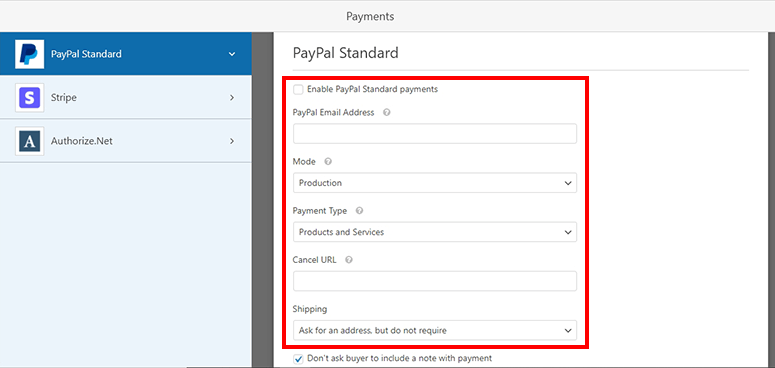This screenshot has height=368, width=775.
Task: Click the PayPal Email Address label
Action: pos(334,112)
